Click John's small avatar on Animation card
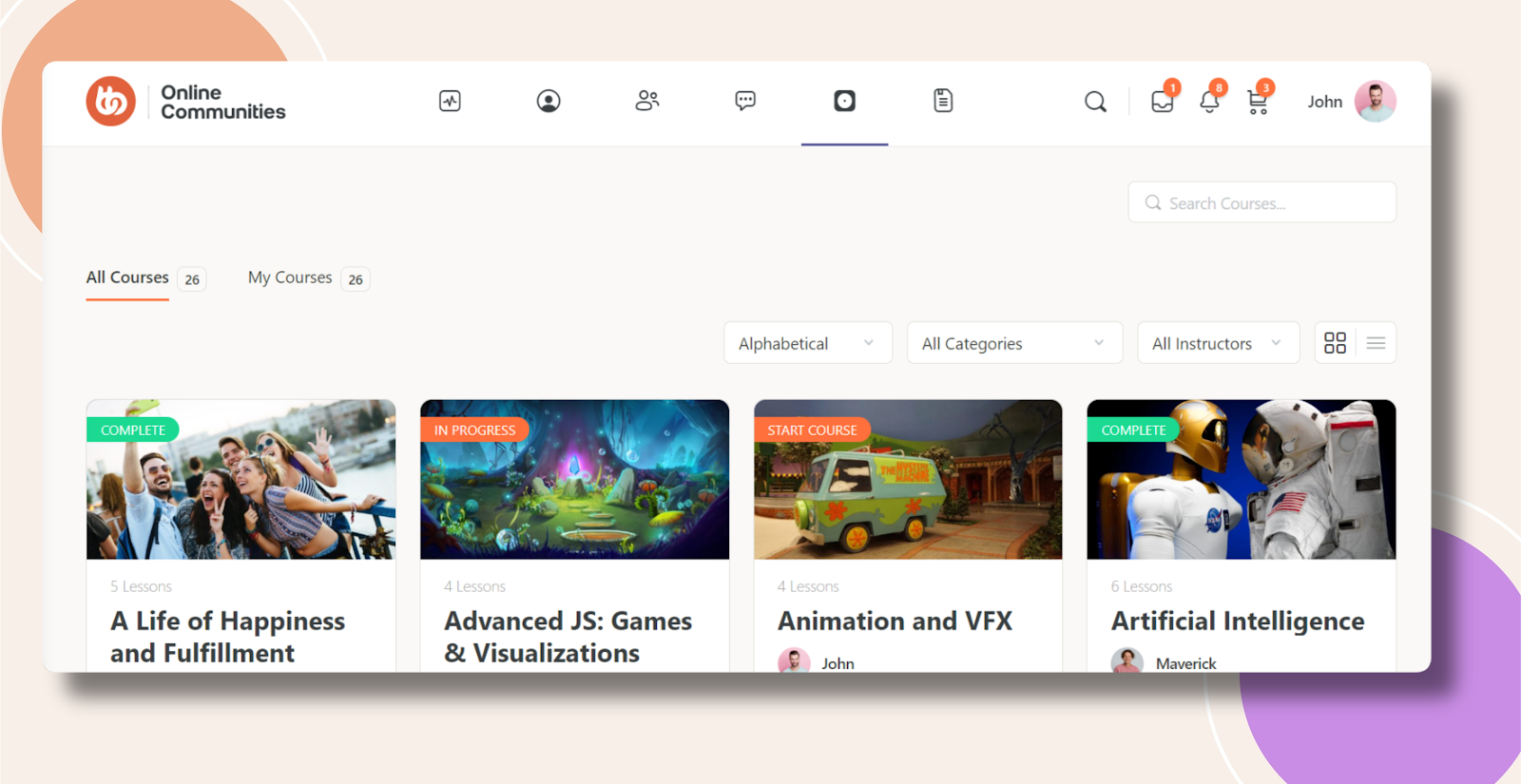This screenshot has width=1521, height=784. coord(794,661)
